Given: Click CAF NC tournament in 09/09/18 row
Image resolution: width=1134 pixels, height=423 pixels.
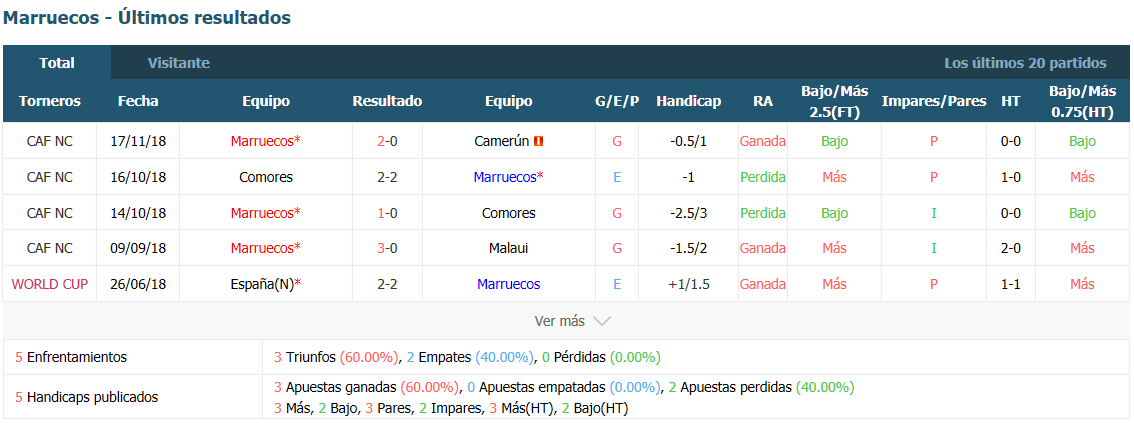Looking at the screenshot, I should pyautogui.click(x=50, y=248).
